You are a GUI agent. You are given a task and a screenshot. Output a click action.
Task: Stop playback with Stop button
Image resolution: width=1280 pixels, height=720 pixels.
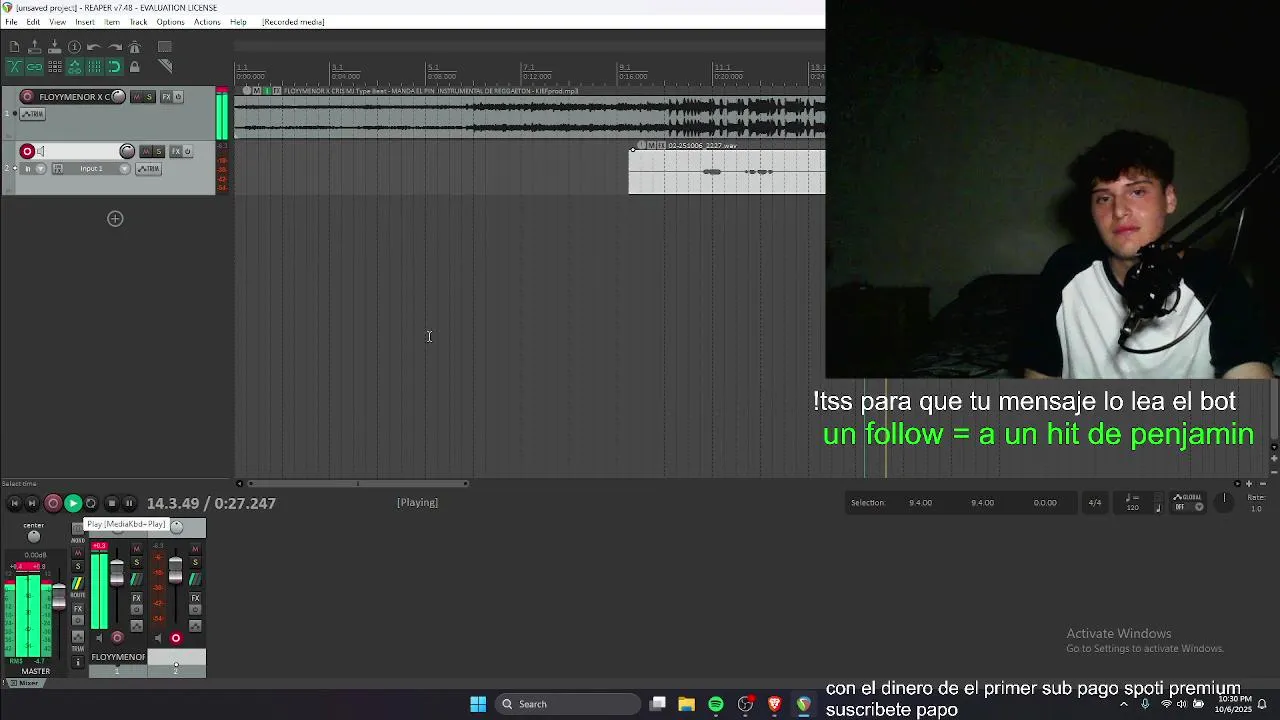111,504
